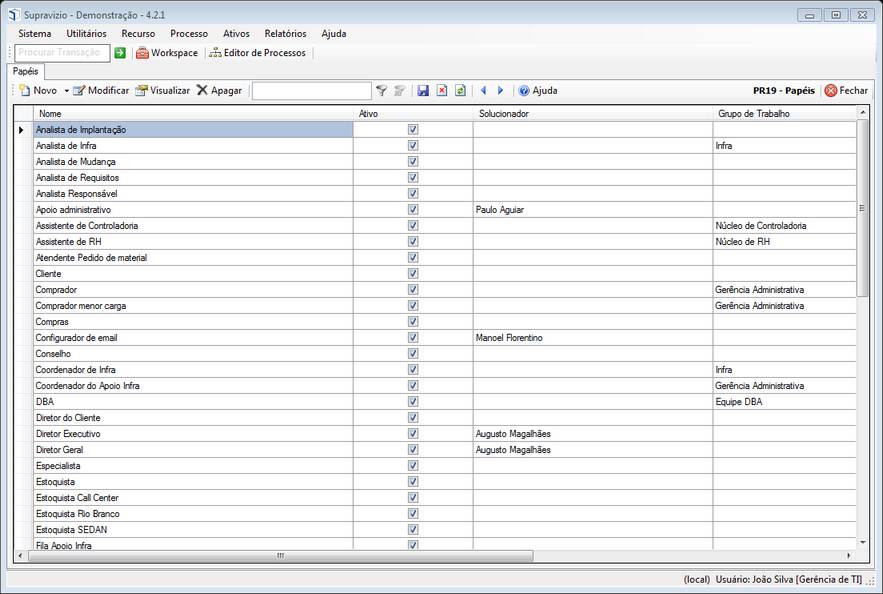
Task: Click the red X document icon
Action: point(442,90)
